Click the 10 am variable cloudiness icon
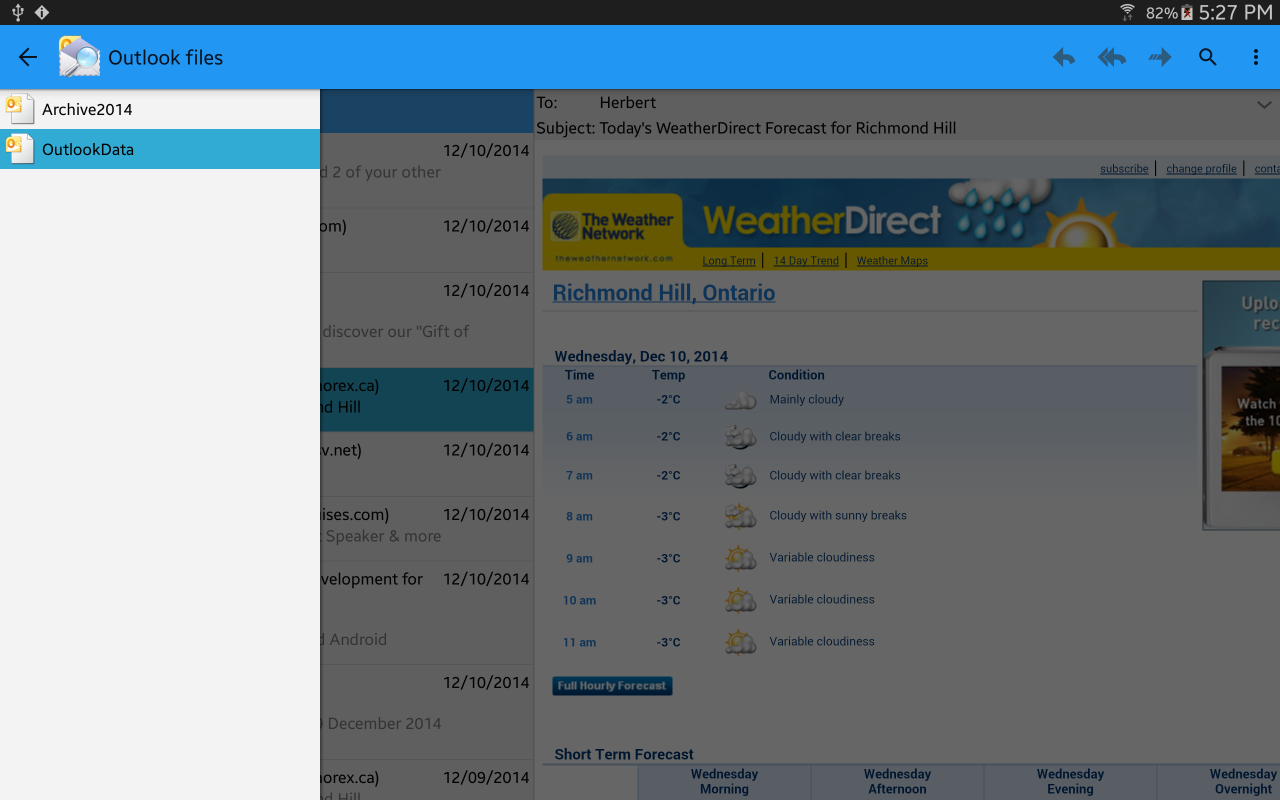Image resolution: width=1280 pixels, height=800 pixels. (x=740, y=600)
